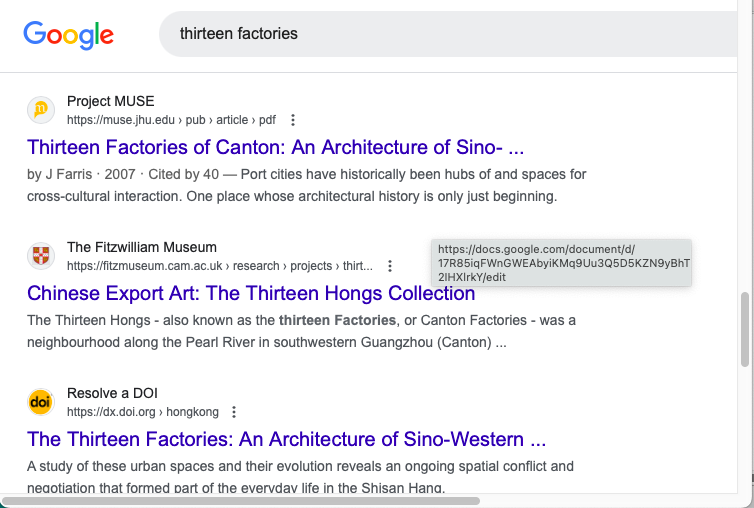Click the fitzmuseum.cam.ac.uk breadcrumb URL
754x508 pixels.
(218, 266)
